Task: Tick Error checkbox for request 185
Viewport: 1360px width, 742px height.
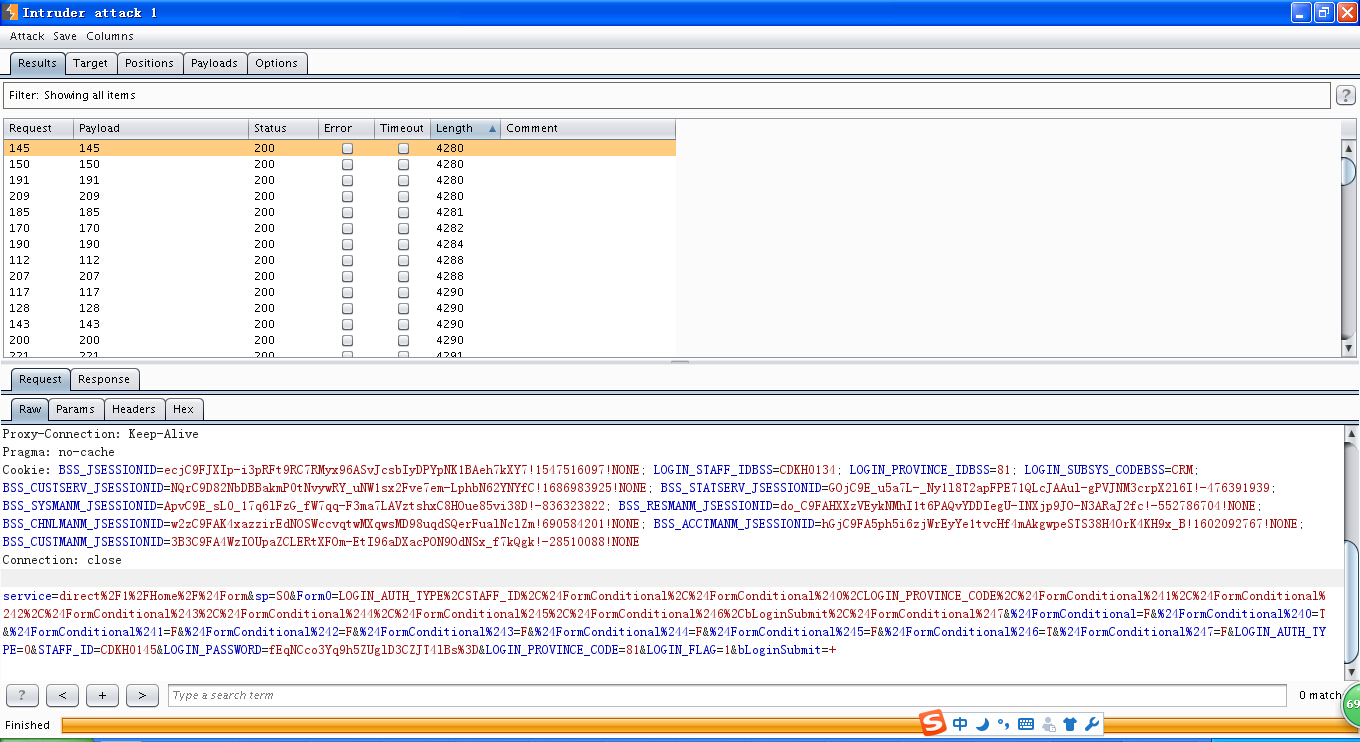Action: coord(347,212)
